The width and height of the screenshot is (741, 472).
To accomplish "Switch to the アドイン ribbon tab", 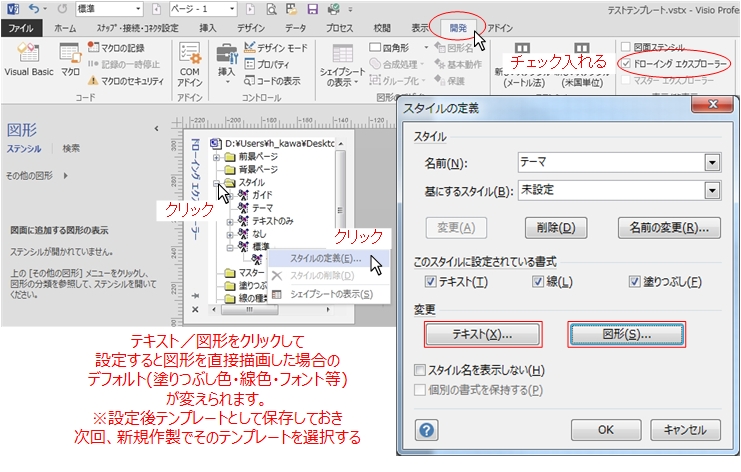I will click(500, 28).
